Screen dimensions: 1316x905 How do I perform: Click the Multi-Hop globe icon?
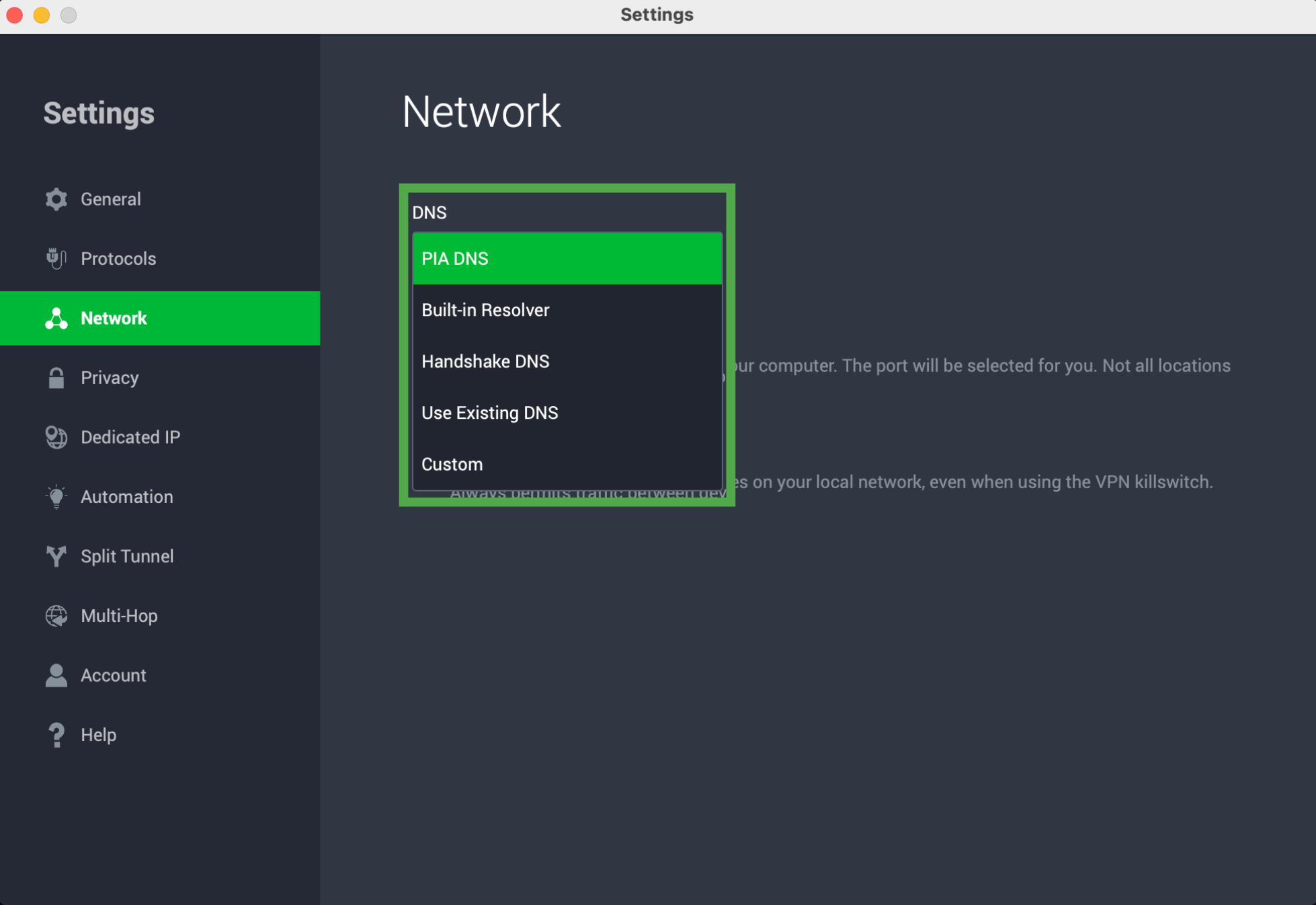tap(56, 616)
